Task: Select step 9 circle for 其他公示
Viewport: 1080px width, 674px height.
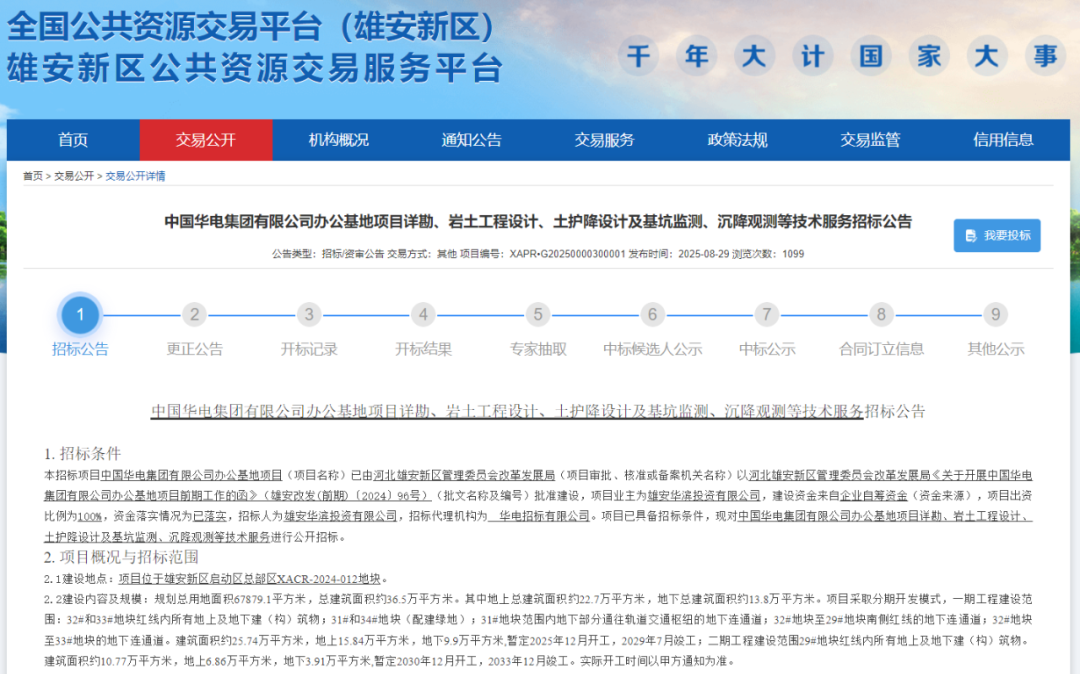Action: (995, 315)
